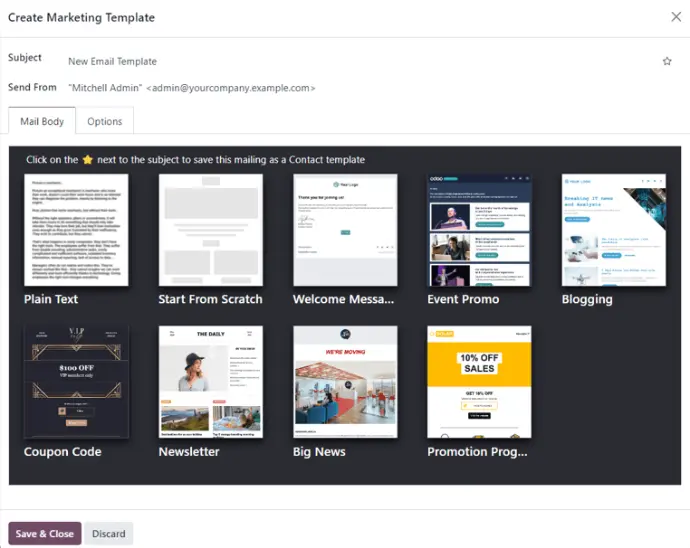The image size is (690, 548).
Task: Click the star icon to save template
Action: point(667,61)
